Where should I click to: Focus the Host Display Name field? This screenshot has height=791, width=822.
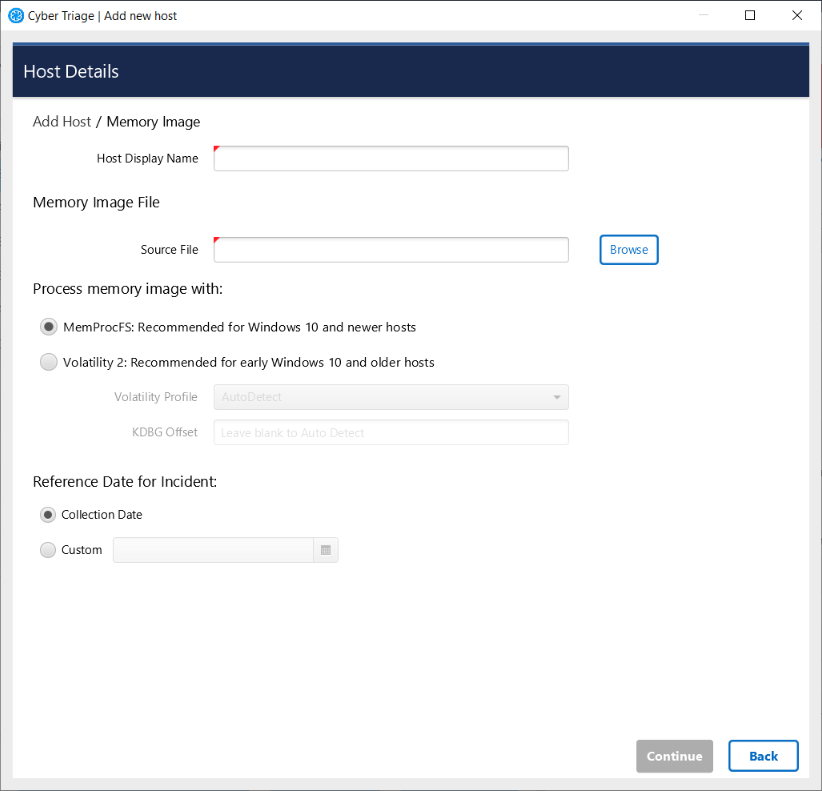point(391,159)
